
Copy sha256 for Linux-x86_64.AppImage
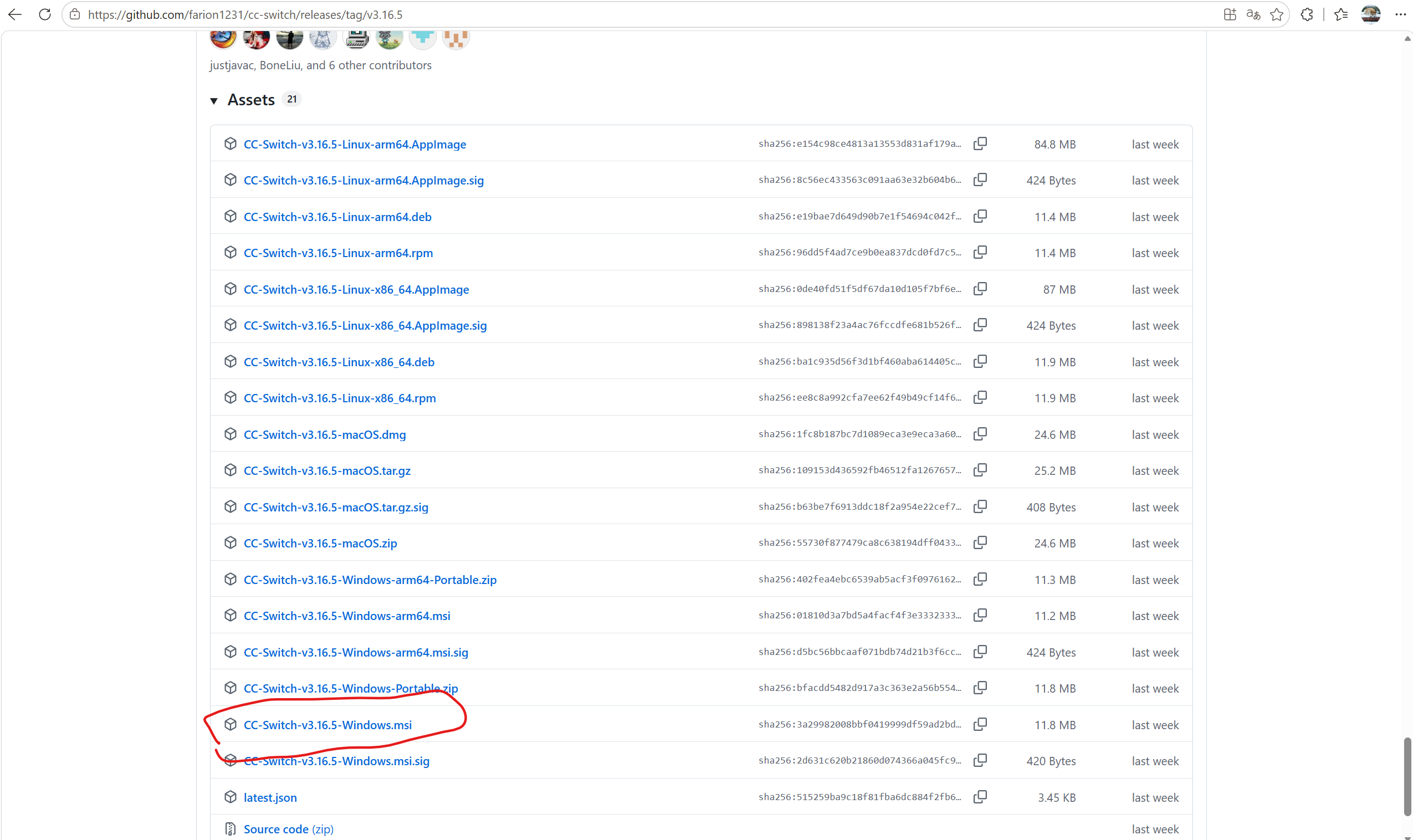(980, 289)
